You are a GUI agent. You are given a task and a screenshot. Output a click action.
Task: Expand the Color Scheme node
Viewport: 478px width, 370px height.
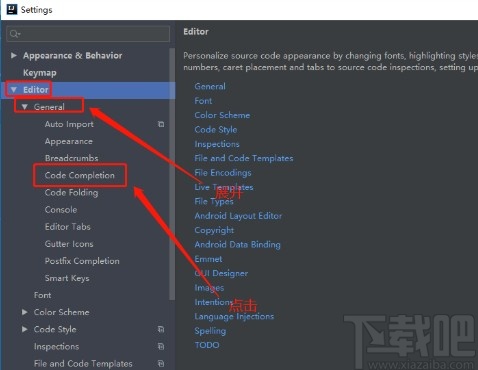coord(24,312)
